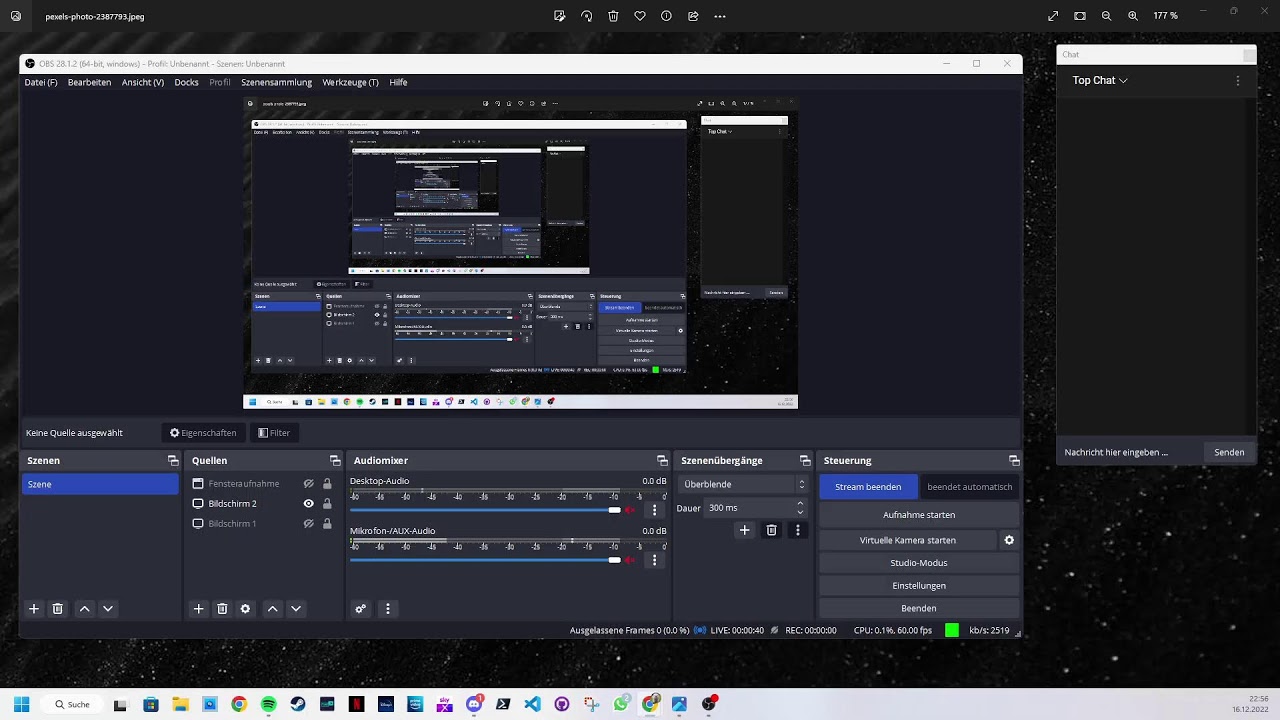This screenshot has height=720, width=1280.
Task: Undock the Audiomixer panel
Action: point(662,461)
